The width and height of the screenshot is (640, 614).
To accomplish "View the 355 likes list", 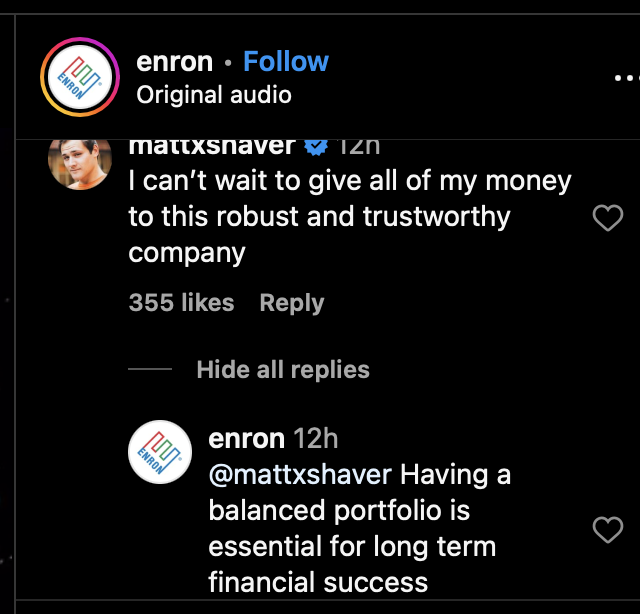I will (181, 303).
